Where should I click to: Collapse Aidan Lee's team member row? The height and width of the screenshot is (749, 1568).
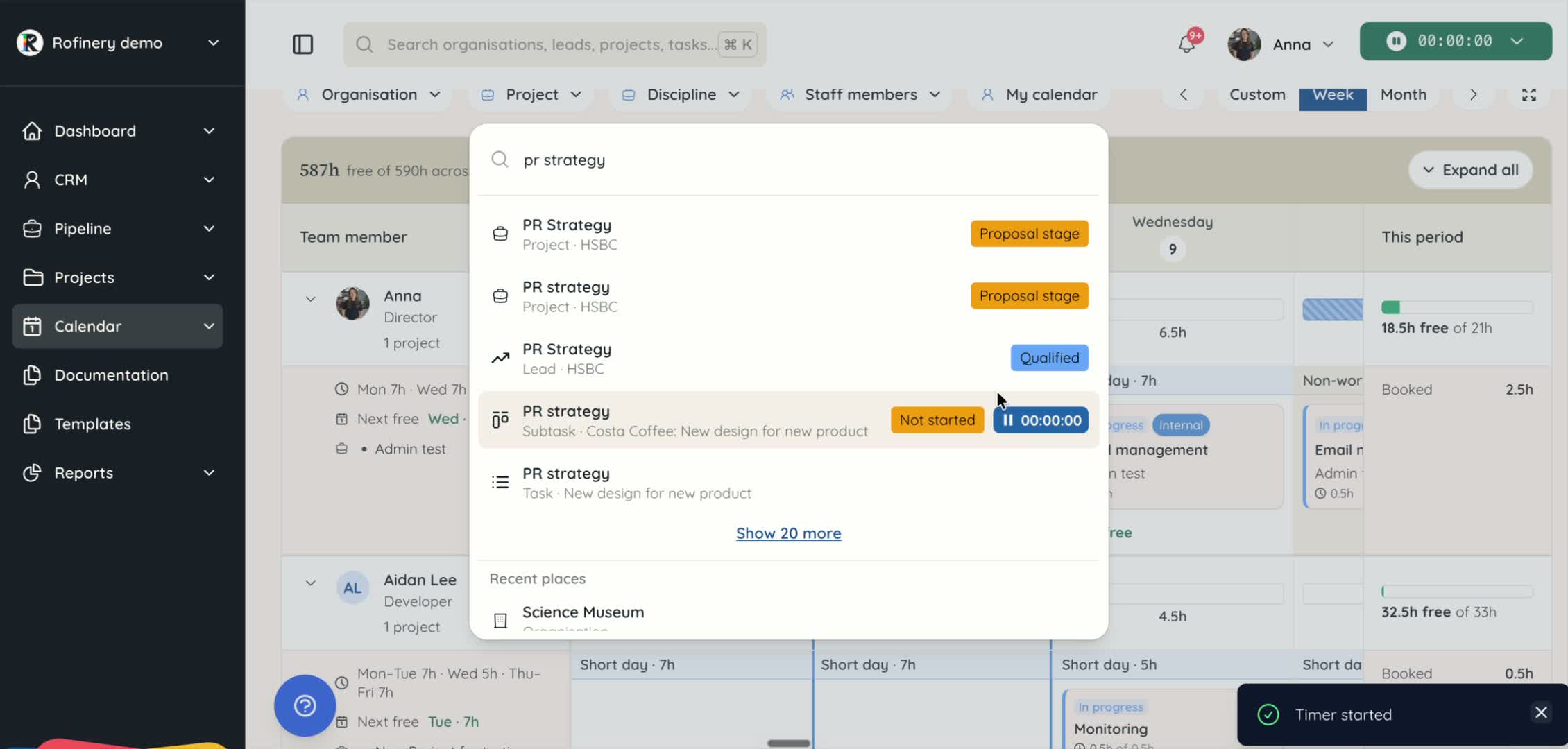click(x=310, y=583)
